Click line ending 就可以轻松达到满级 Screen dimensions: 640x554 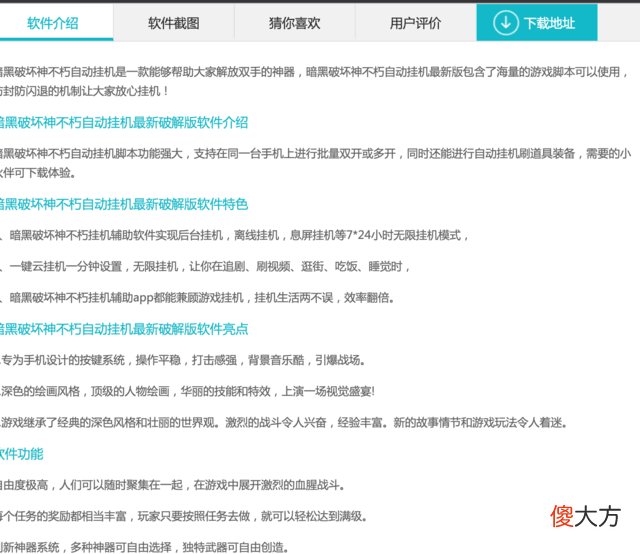pyautogui.click(x=184, y=516)
